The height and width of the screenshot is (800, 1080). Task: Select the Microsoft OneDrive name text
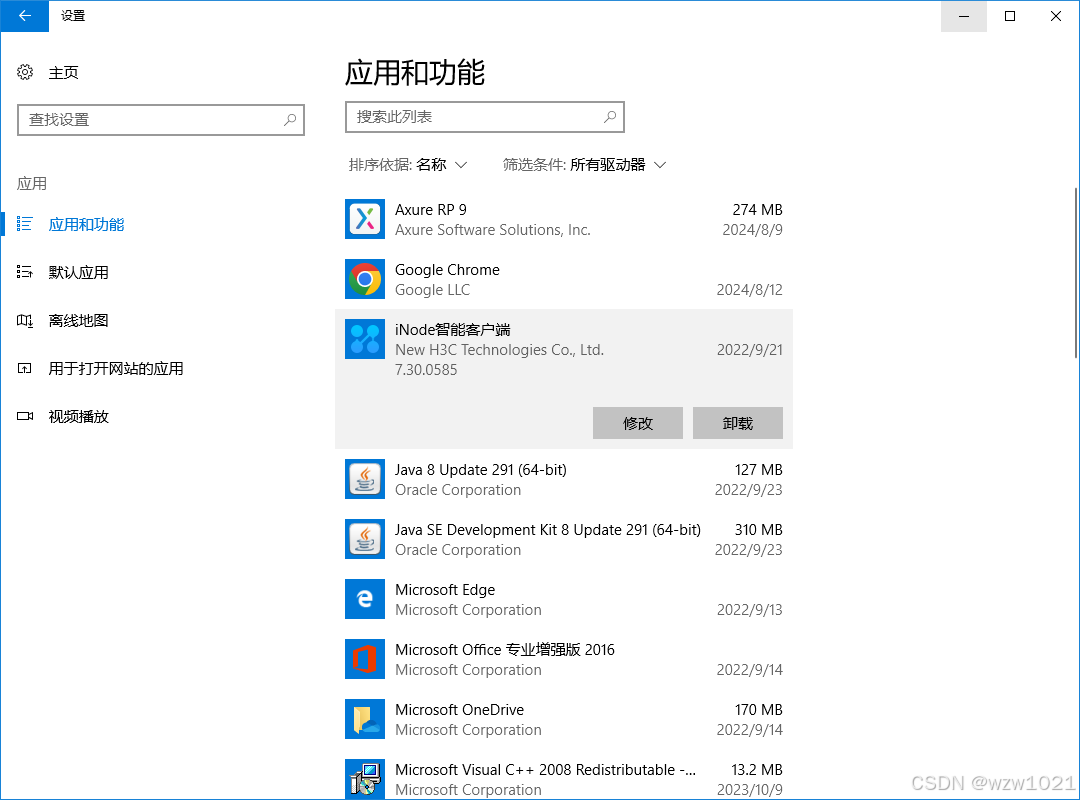pos(459,709)
